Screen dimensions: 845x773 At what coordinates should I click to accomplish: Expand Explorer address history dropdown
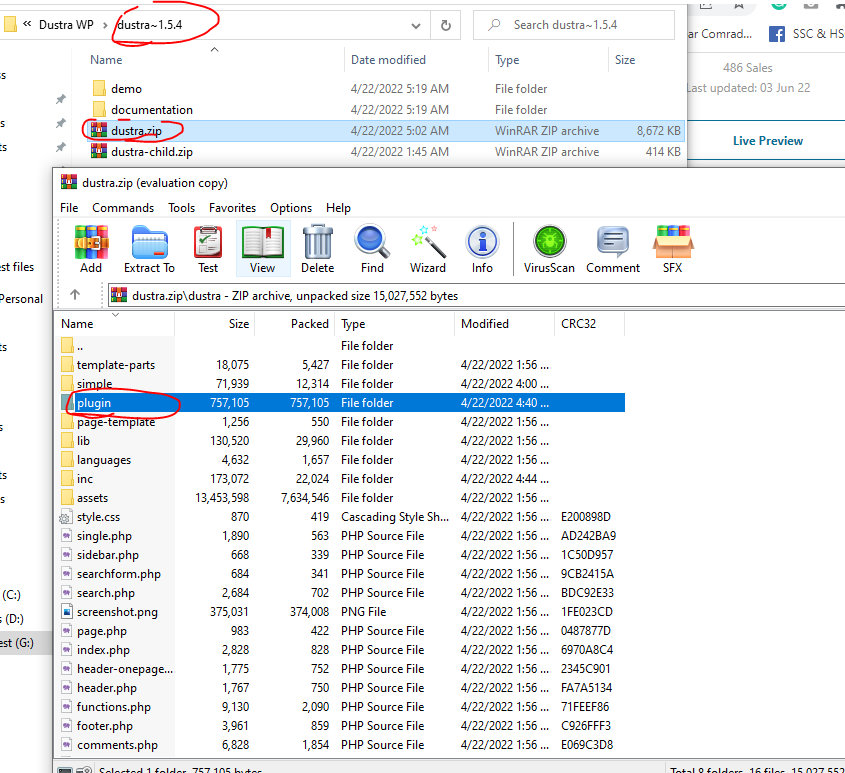tap(416, 25)
